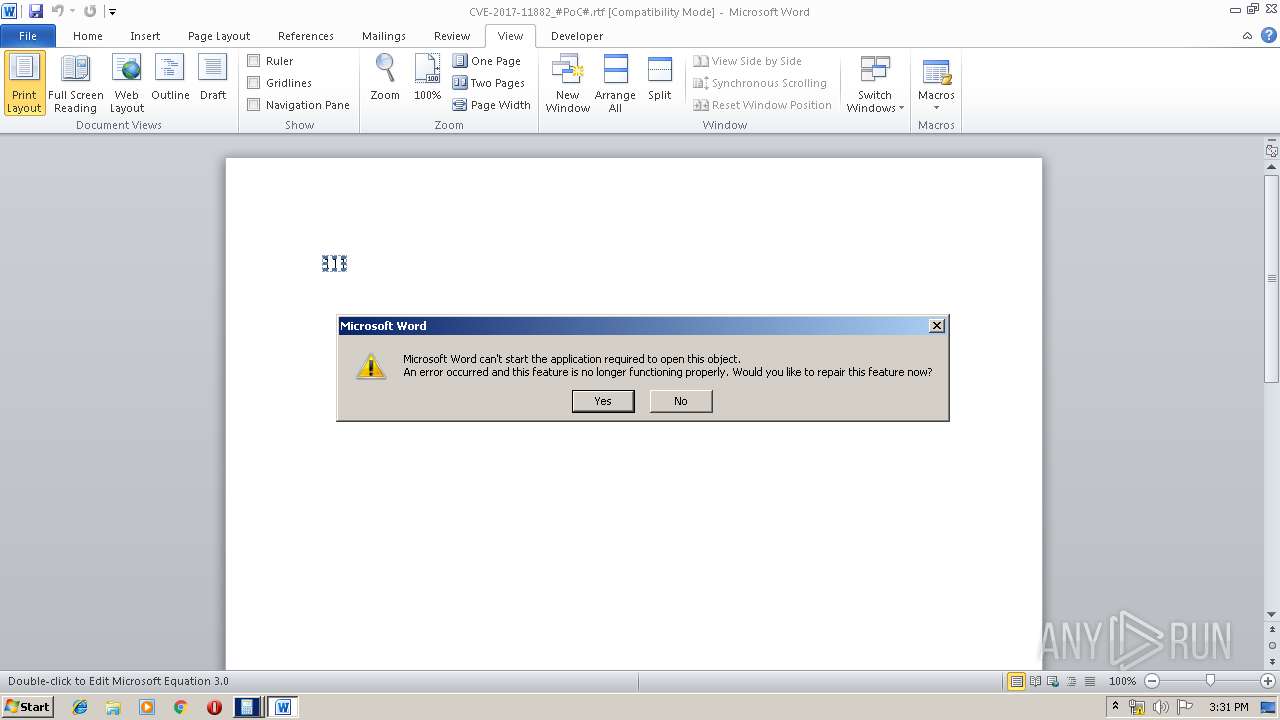Switch to the Review tab

(452, 36)
